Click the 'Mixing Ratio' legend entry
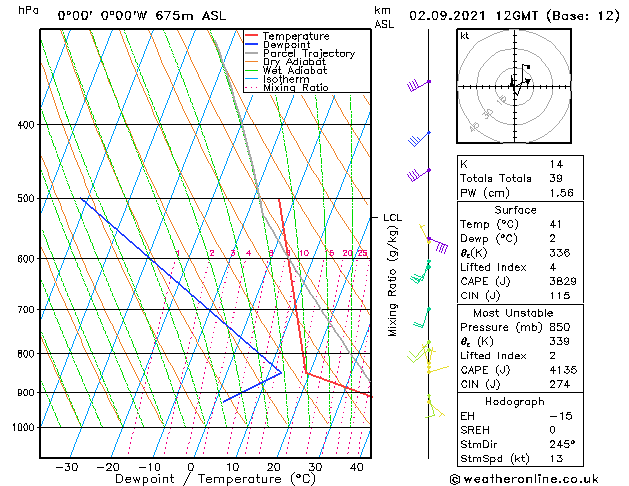The image size is (629, 486). click(296, 87)
